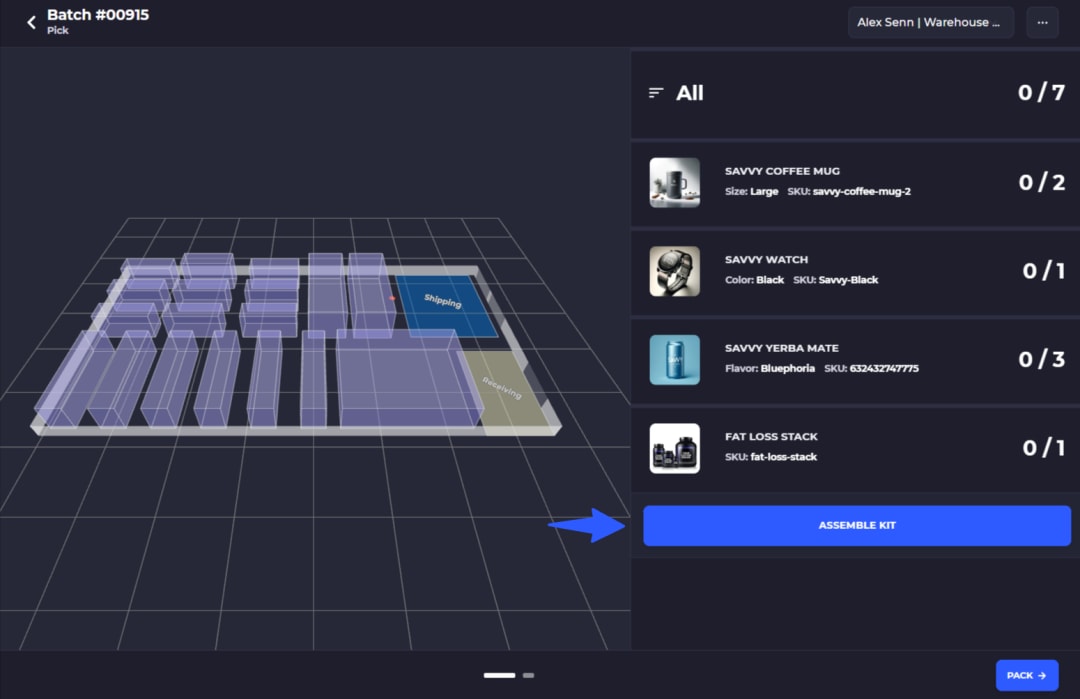This screenshot has width=1080, height=699.
Task: Click the Pick subtitle under the batch title
Action: coord(58,31)
